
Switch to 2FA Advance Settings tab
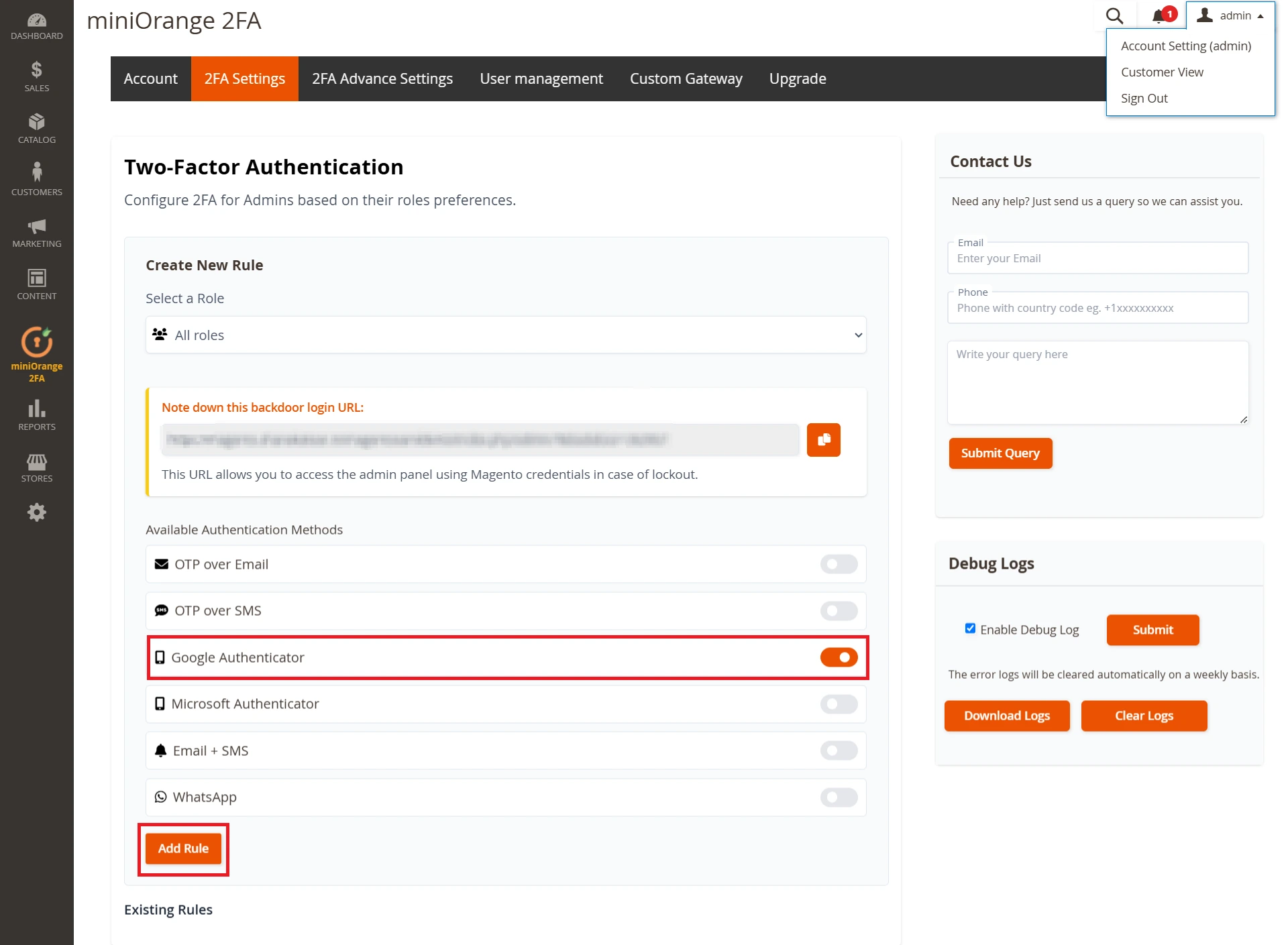point(382,79)
